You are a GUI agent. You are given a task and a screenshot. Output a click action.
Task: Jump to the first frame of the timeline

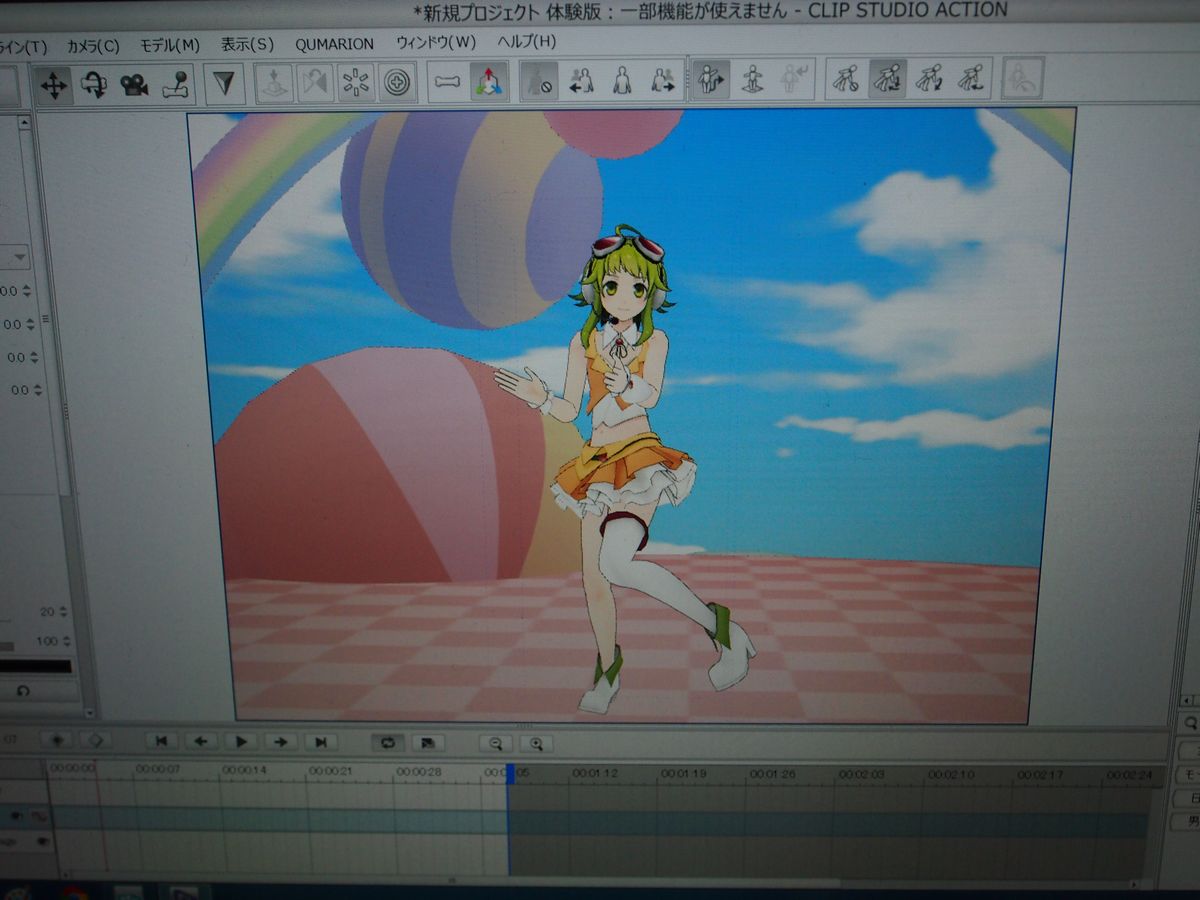[x=161, y=741]
